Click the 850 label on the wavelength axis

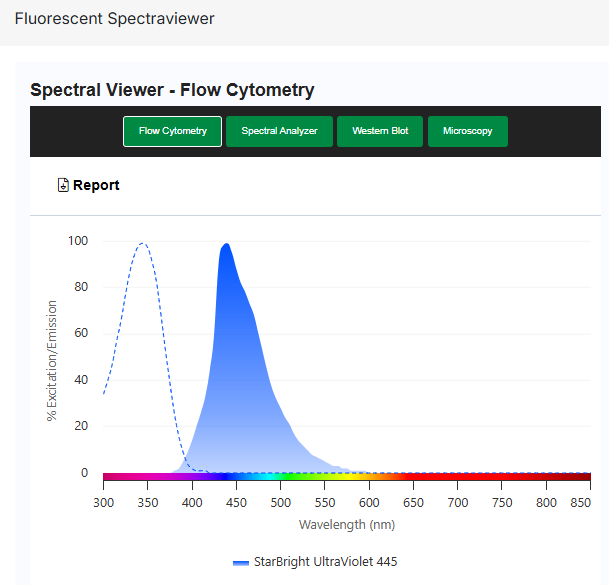point(589,500)
